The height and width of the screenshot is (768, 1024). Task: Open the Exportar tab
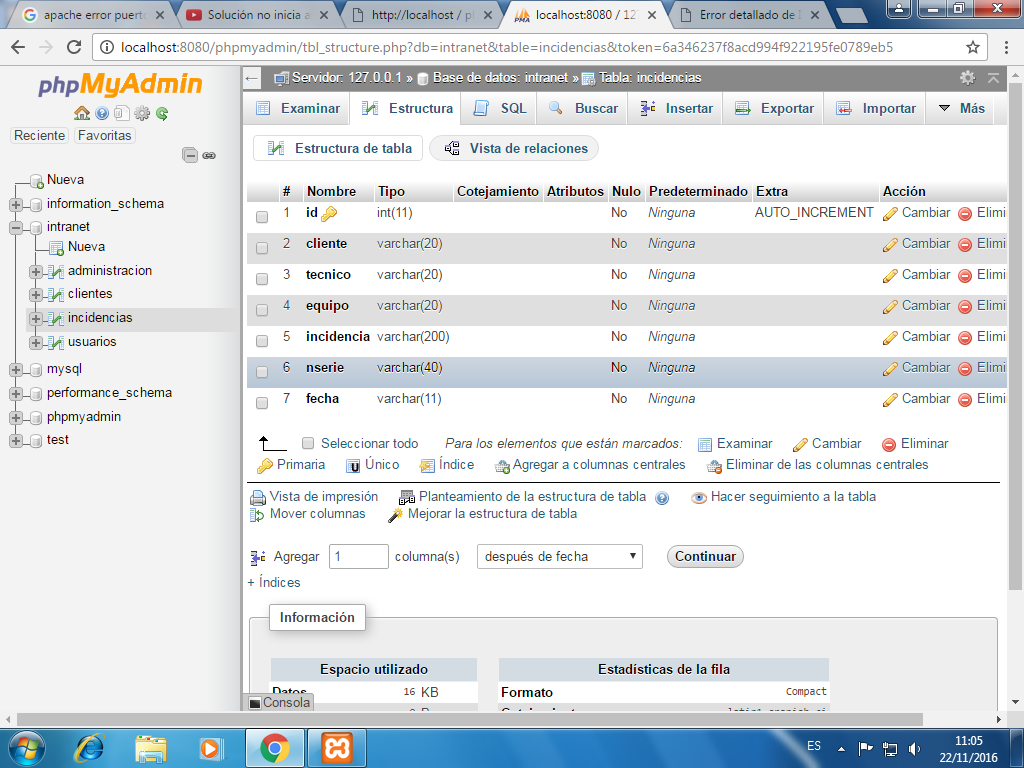tap(774, 108)
